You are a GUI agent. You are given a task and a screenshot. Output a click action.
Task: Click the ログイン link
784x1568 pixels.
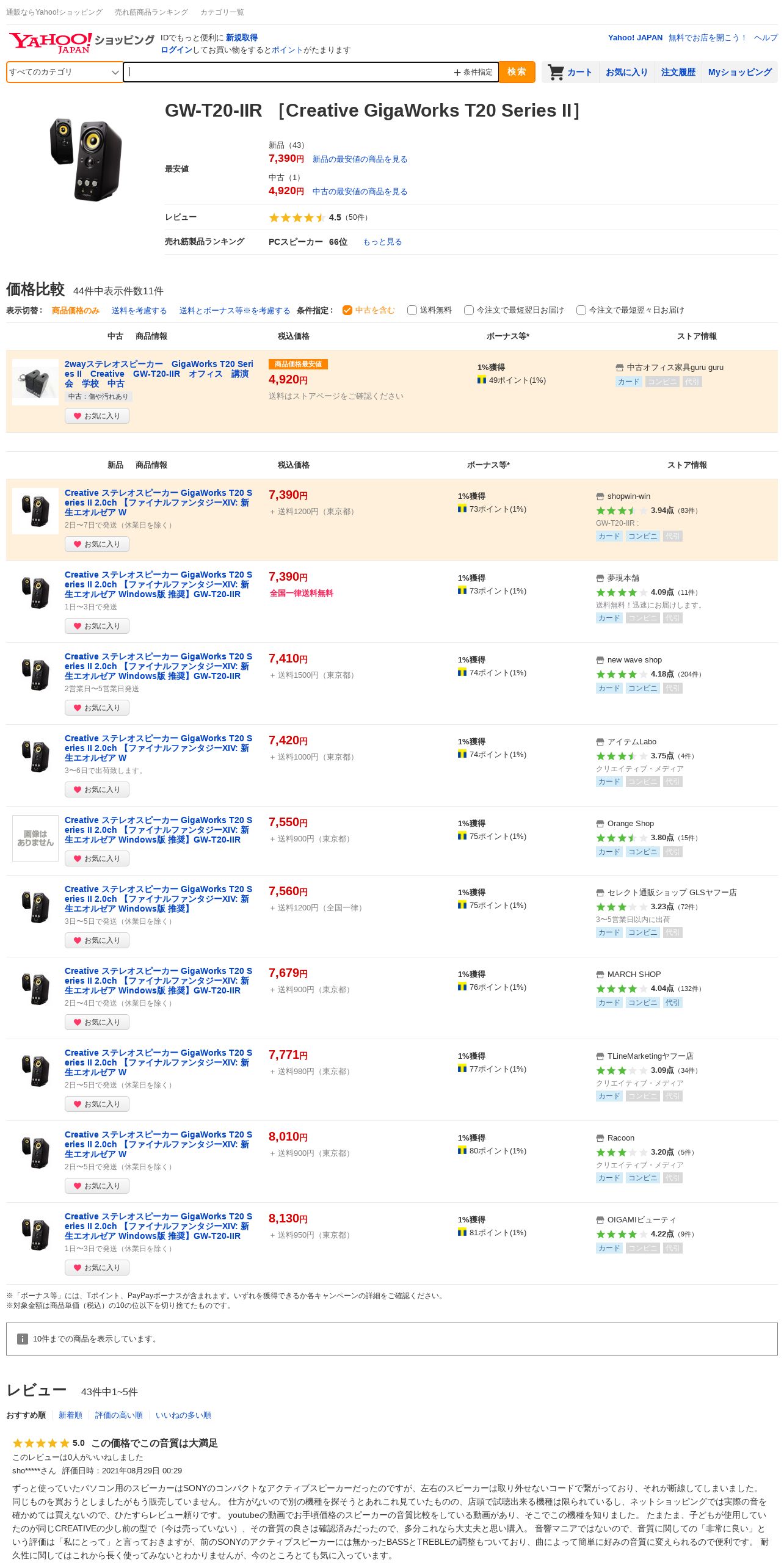pyautogui.click(x=176, y=50)
